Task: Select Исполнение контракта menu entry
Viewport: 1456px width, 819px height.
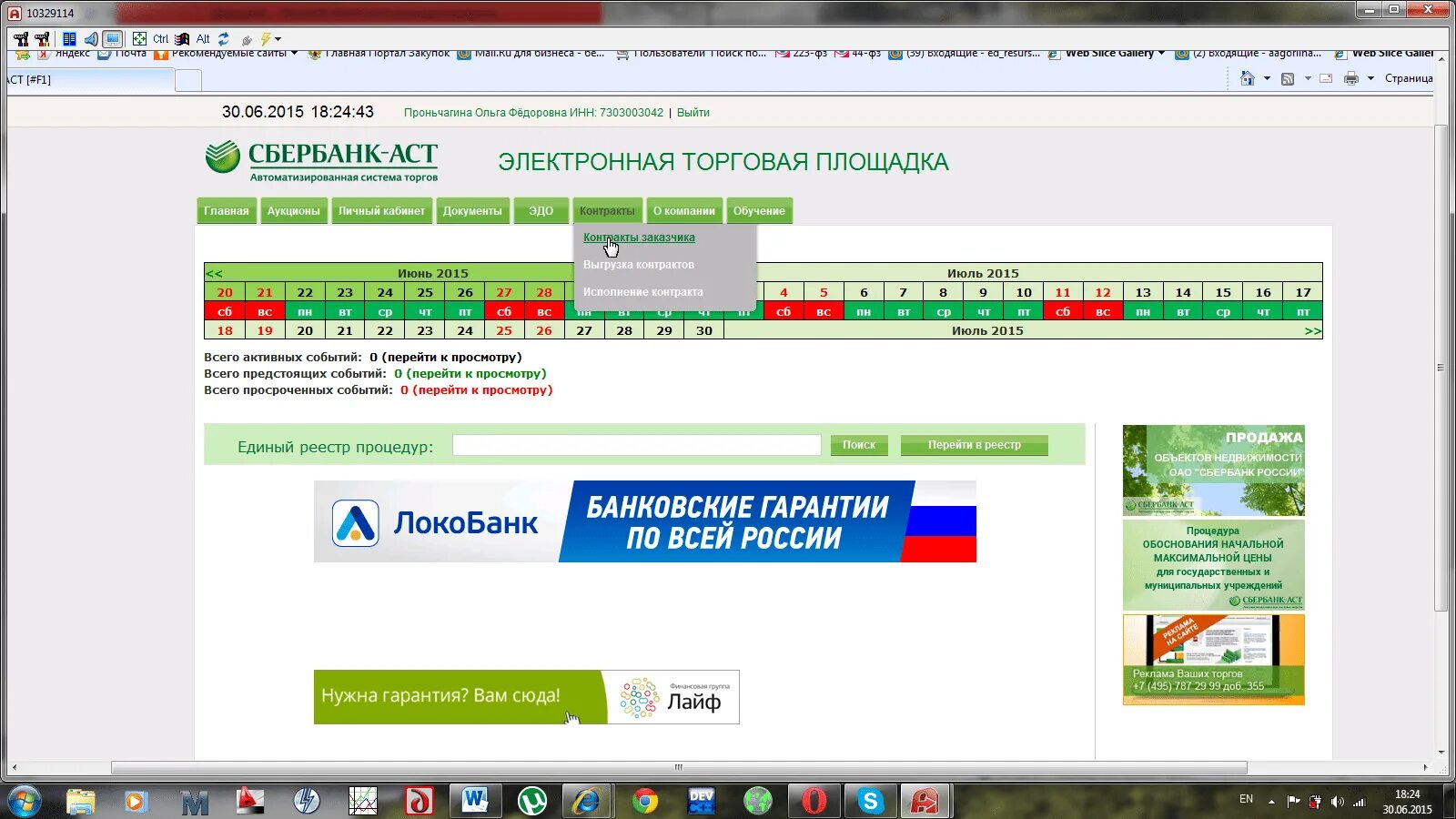Action: point(642,292)
